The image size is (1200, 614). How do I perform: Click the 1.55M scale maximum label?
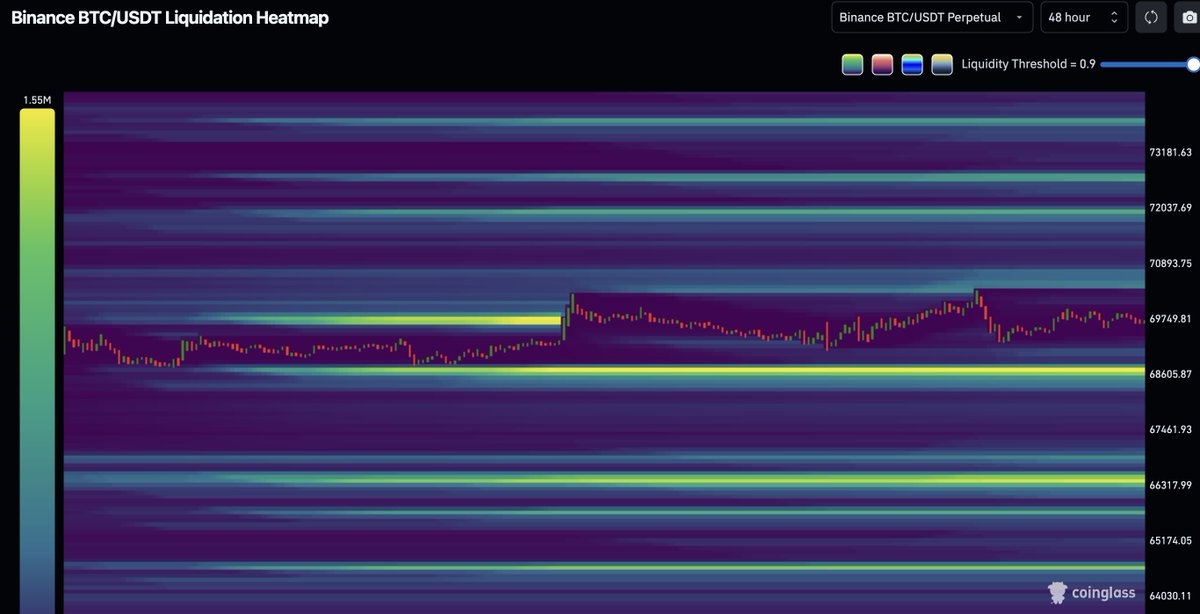37,101
